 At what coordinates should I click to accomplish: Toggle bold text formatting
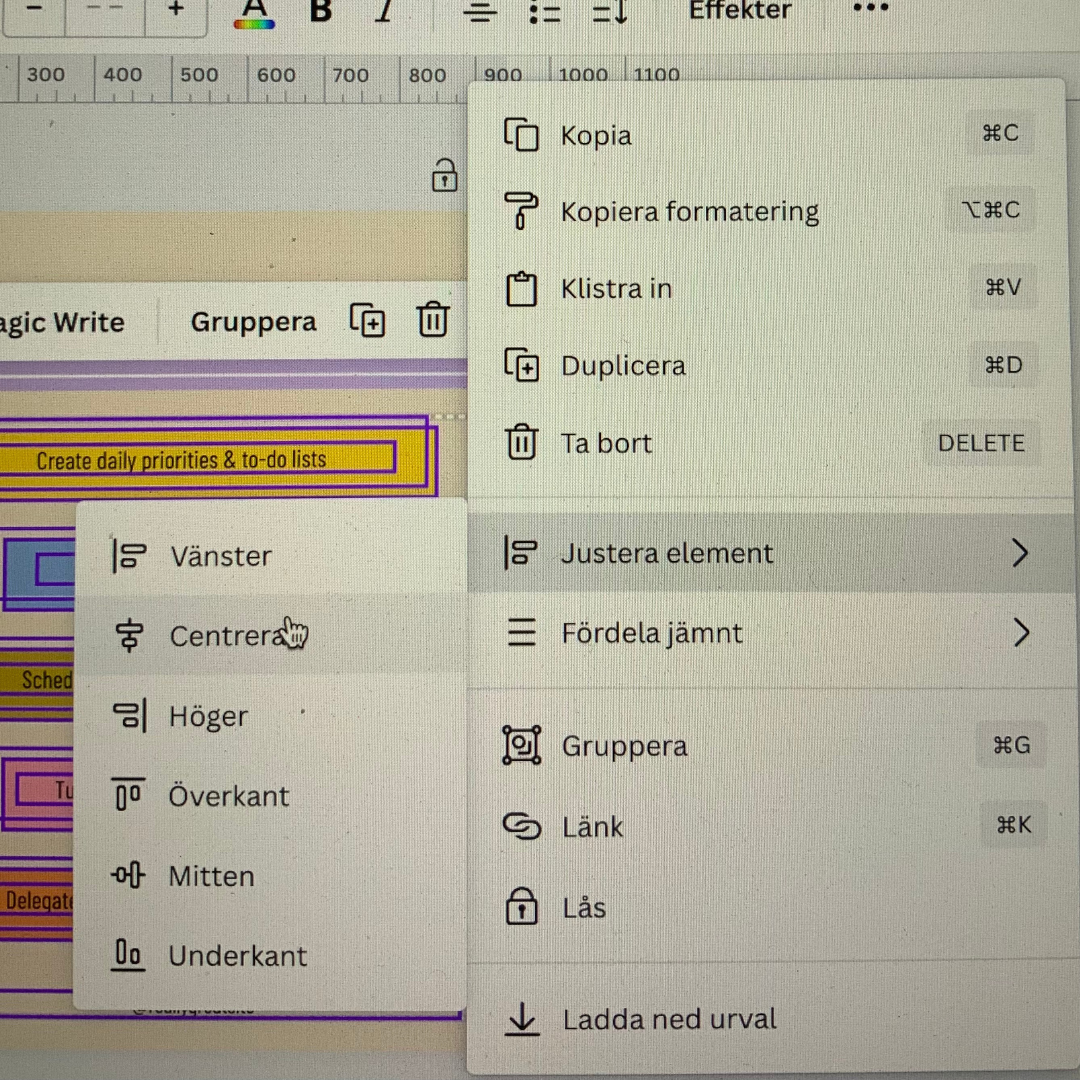coord(320,11)
